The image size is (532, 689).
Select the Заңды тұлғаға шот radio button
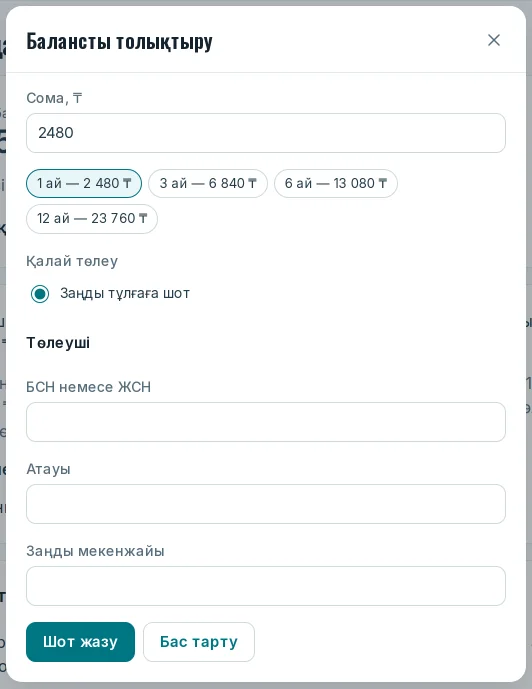point(40,294)
